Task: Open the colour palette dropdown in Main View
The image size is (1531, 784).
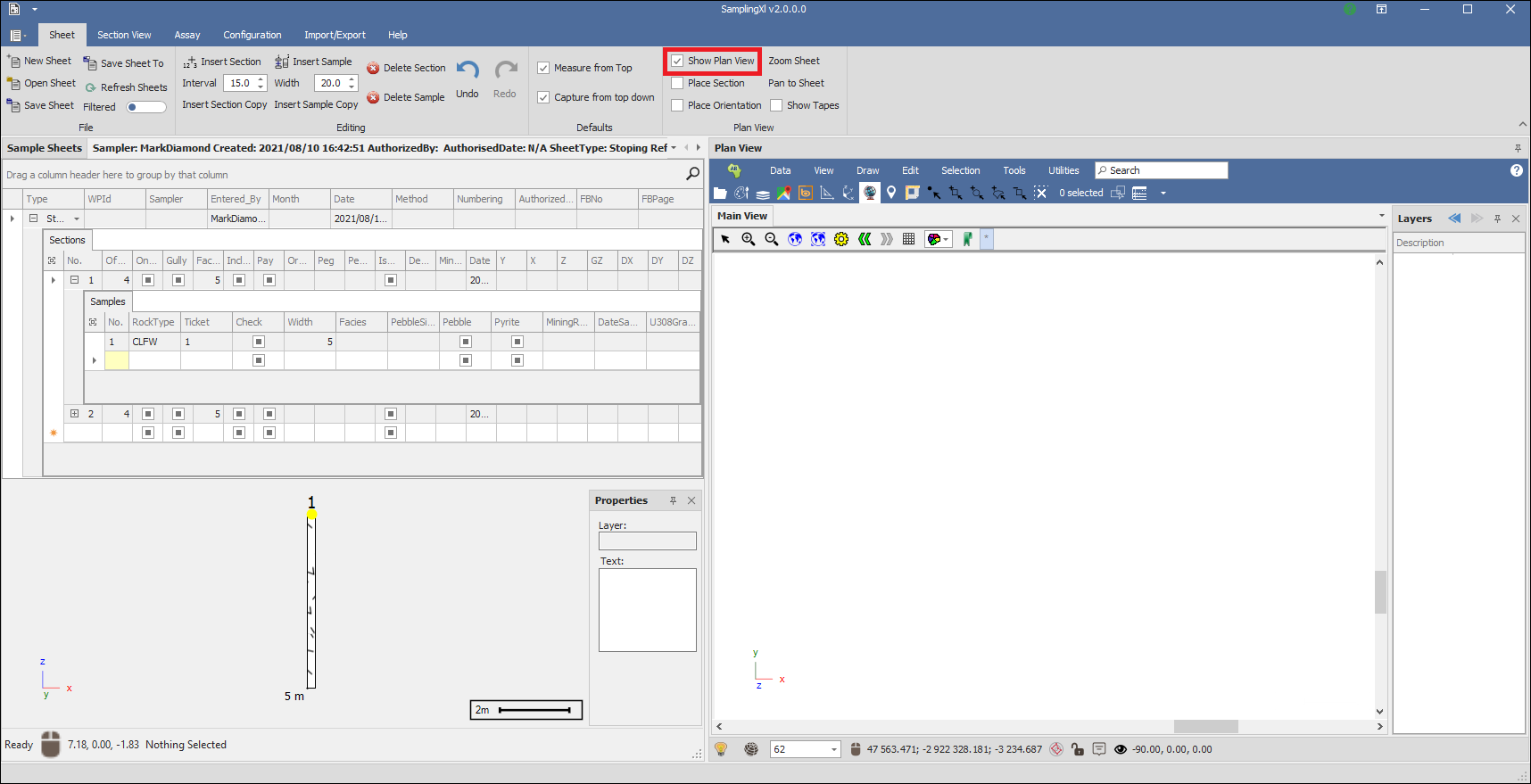Action: pos(946,239)
